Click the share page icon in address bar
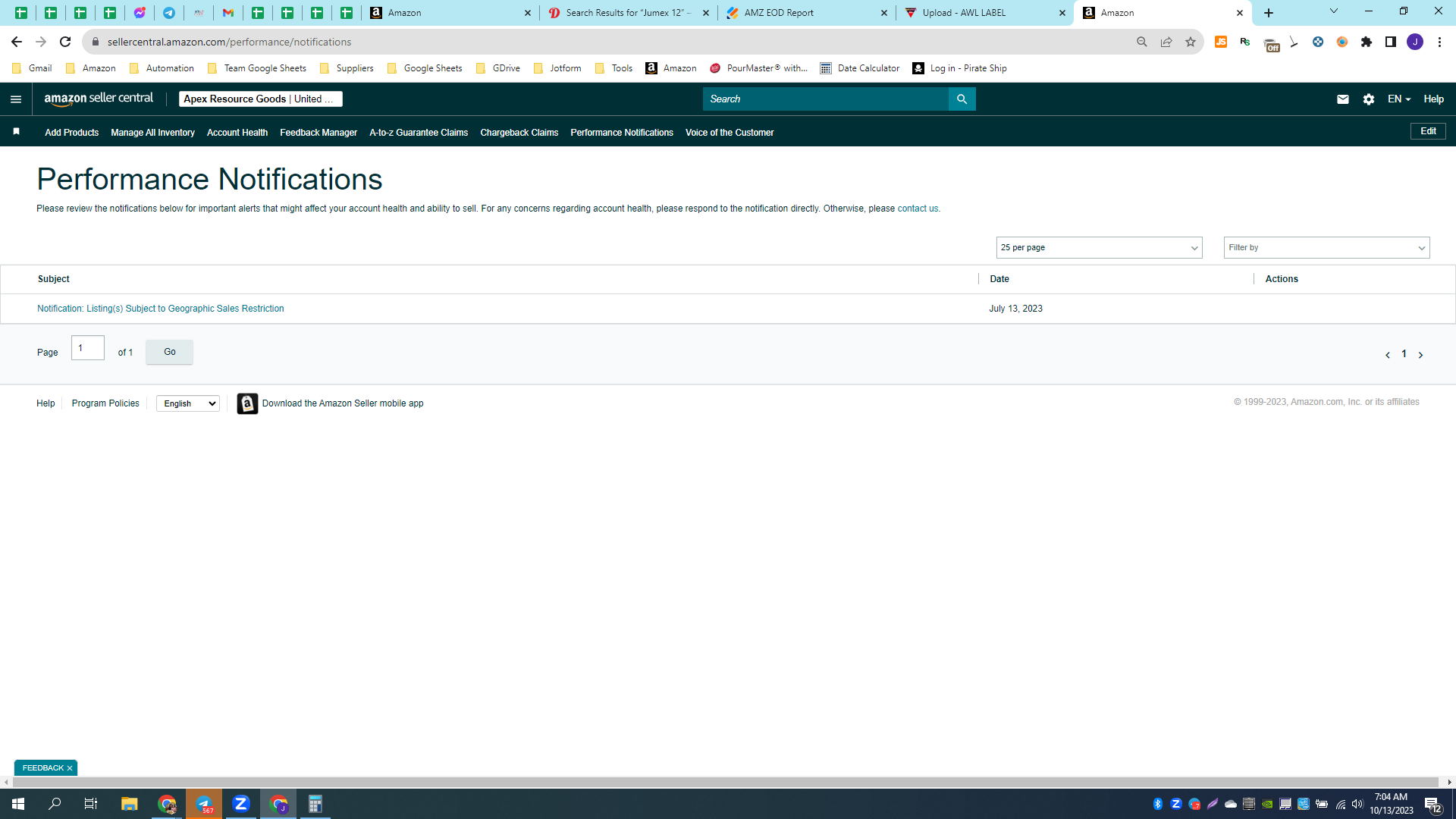 1166,42
